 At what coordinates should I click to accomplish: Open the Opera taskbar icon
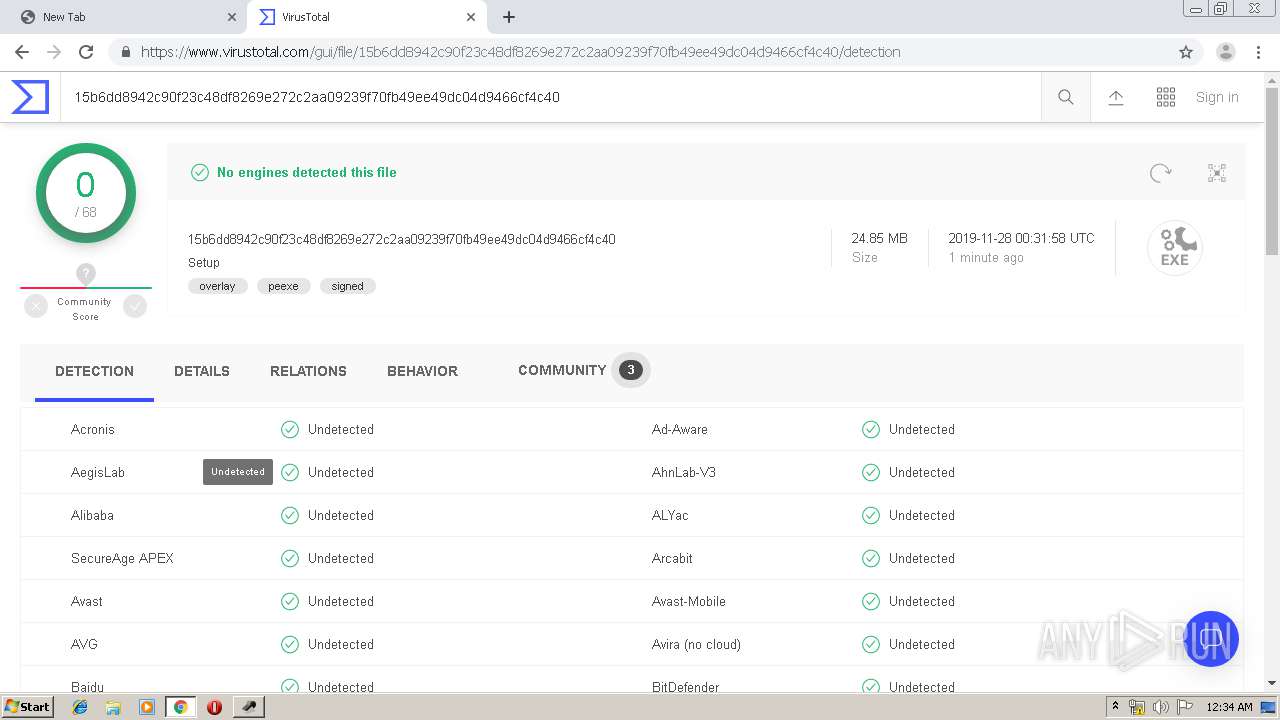coord(214,707)
